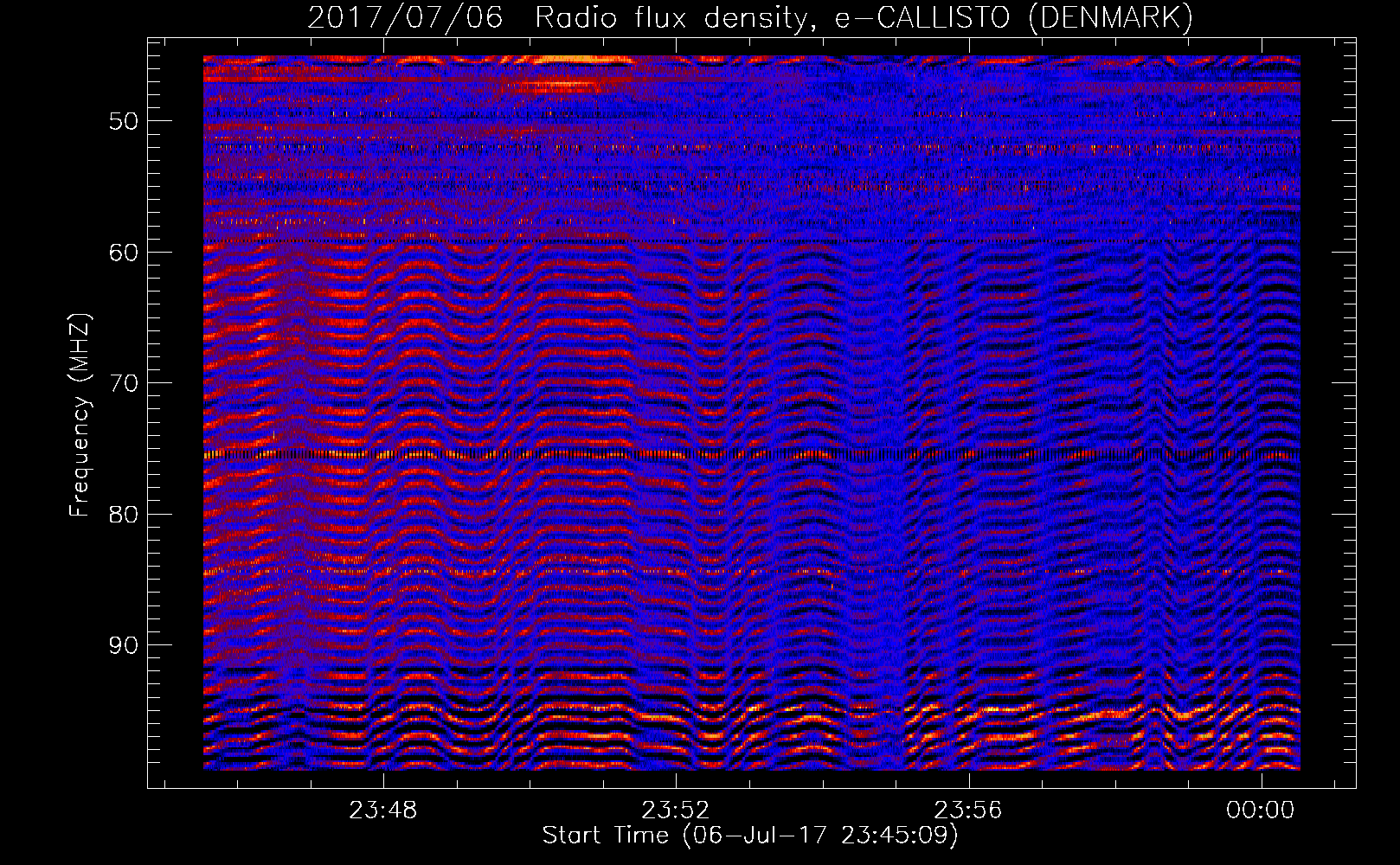Click the 'Start Time (06-Jul-17 23:45:09)' x-axis label

[750, 836]
